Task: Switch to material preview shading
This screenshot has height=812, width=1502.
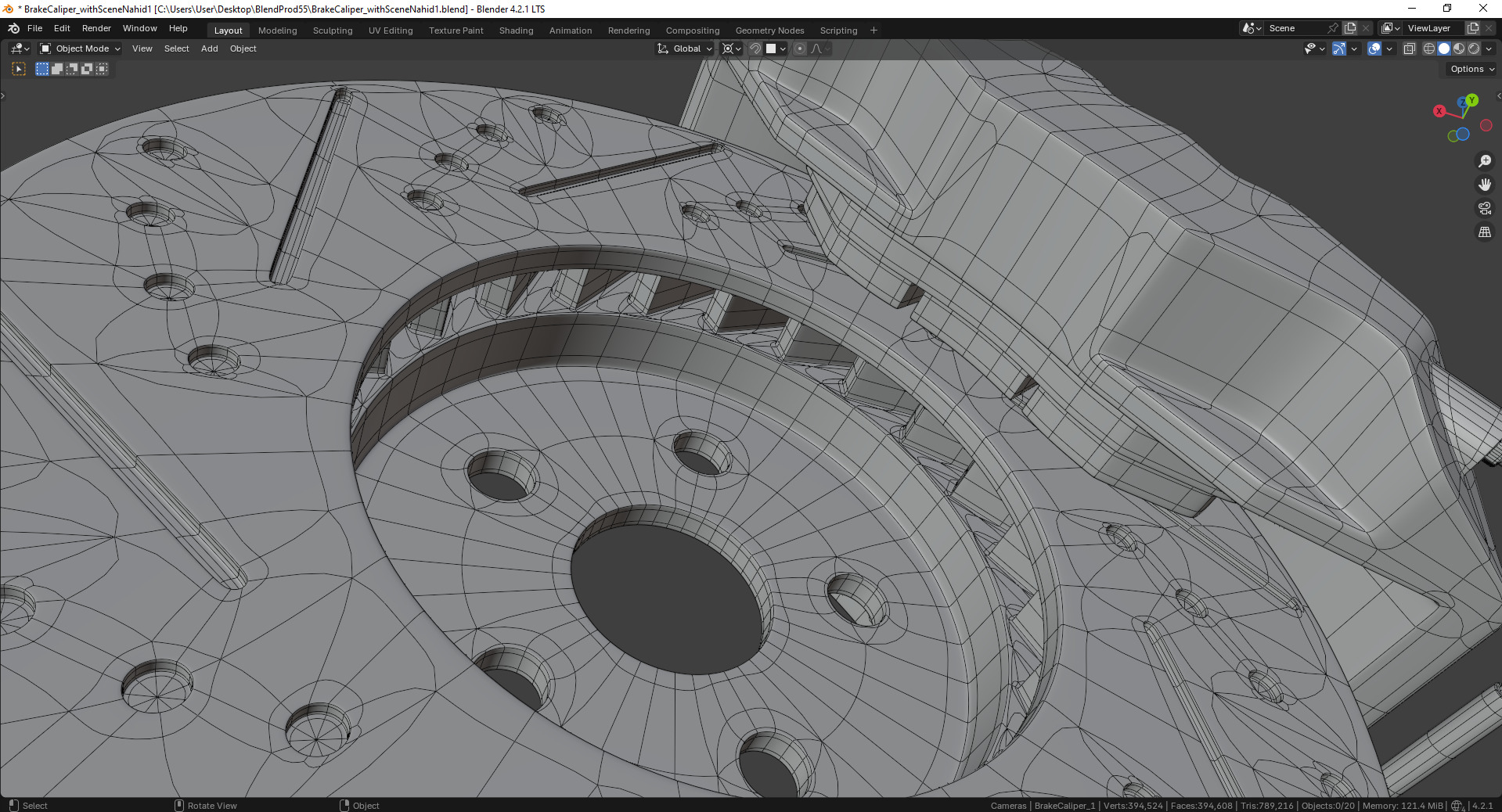Action: tap(1459, 49)
